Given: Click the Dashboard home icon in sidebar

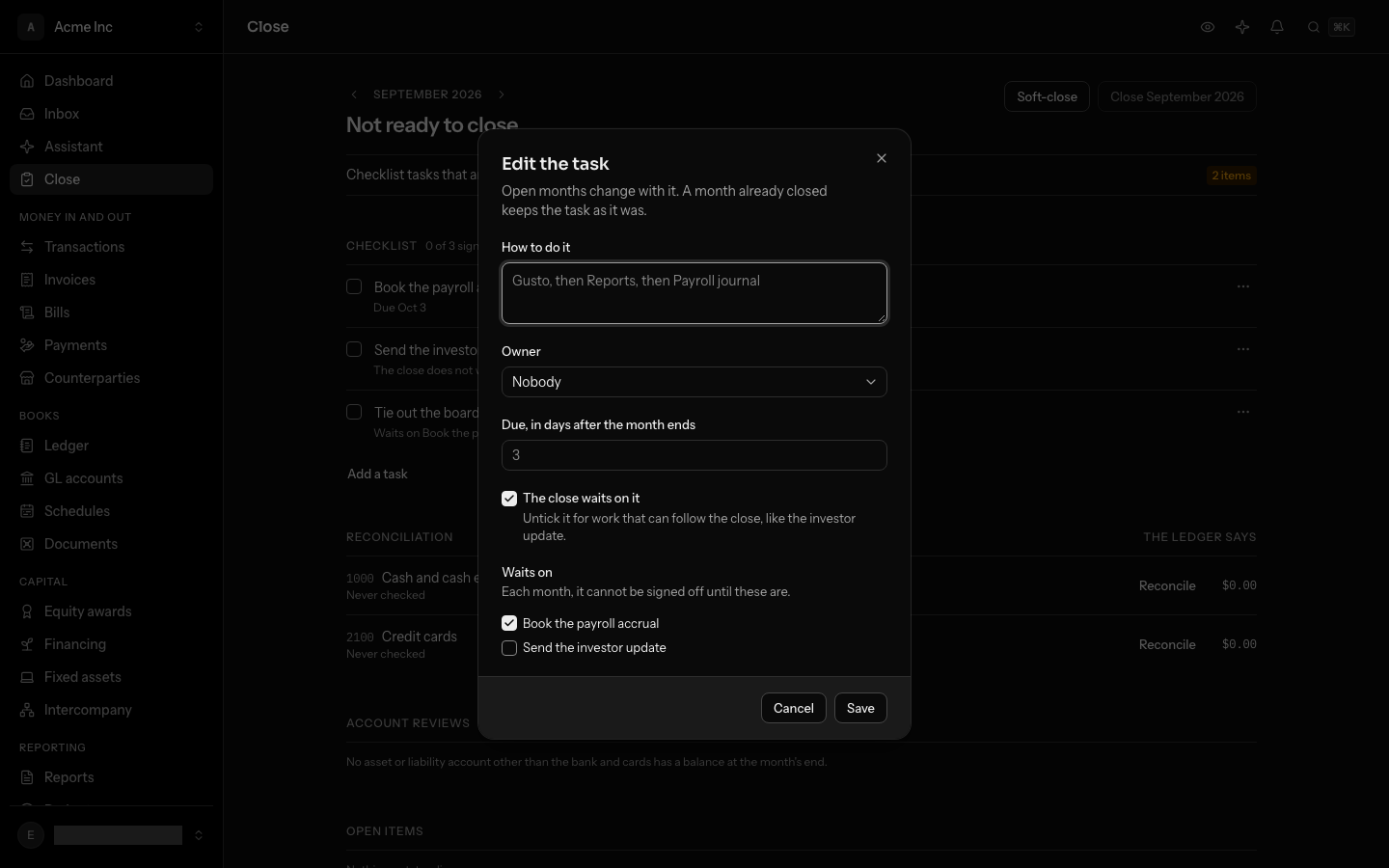Looking at the screenshot, I should tap(27, 81).
